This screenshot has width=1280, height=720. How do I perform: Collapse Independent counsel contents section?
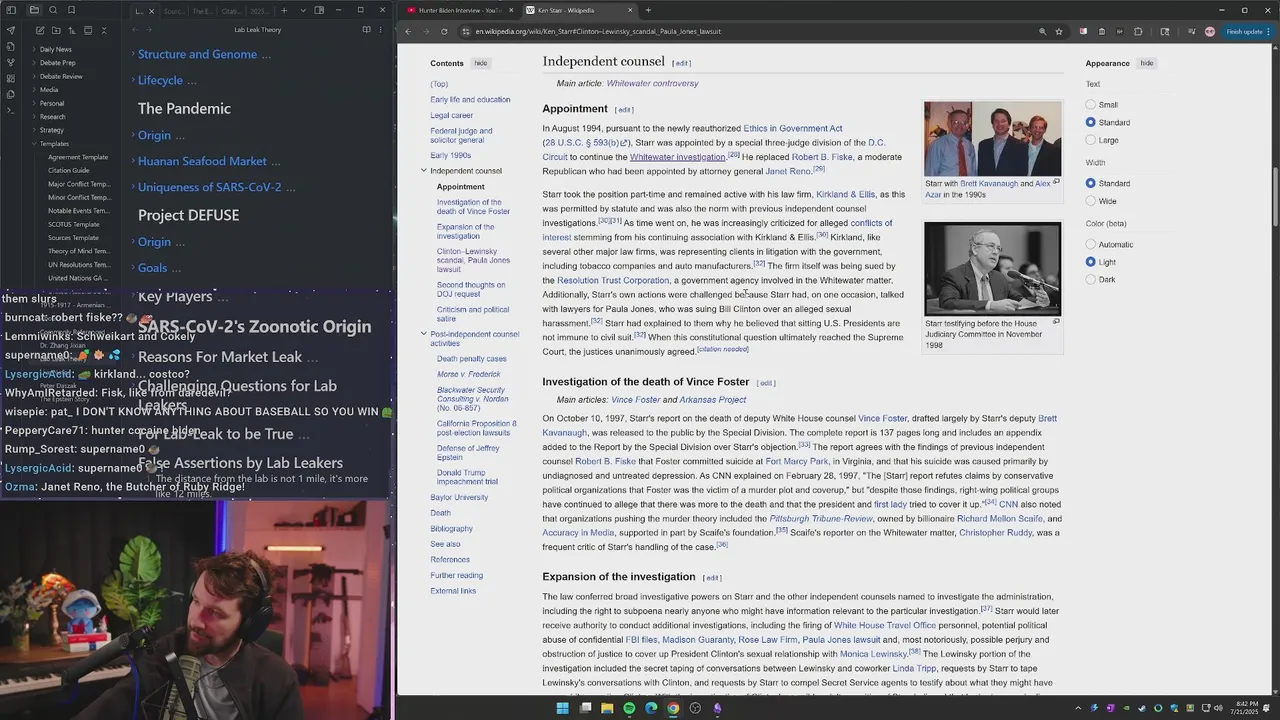(424, 171)
